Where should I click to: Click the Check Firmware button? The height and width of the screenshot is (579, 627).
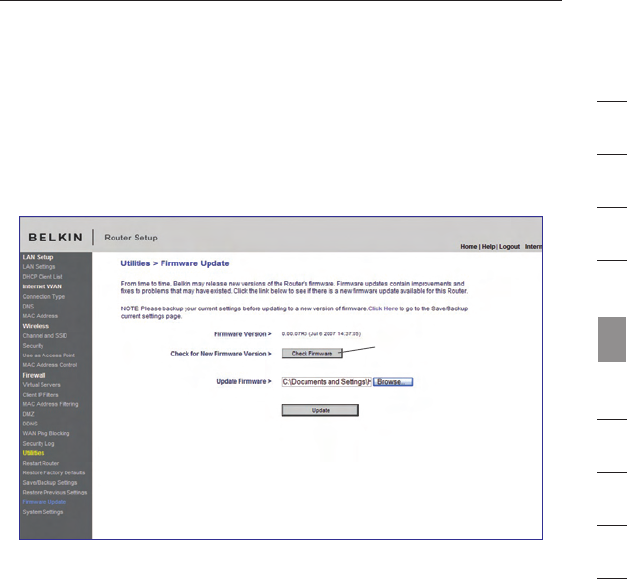click(x=312, y=353)
